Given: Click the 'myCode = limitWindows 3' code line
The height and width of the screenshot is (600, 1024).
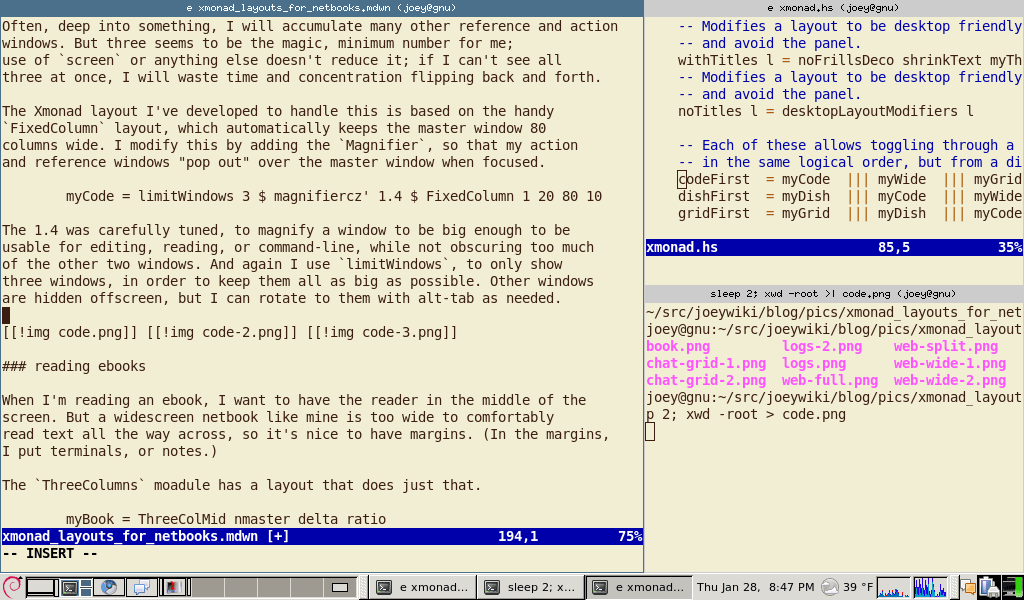Looking at the screenshot, I should click(334, 197).
